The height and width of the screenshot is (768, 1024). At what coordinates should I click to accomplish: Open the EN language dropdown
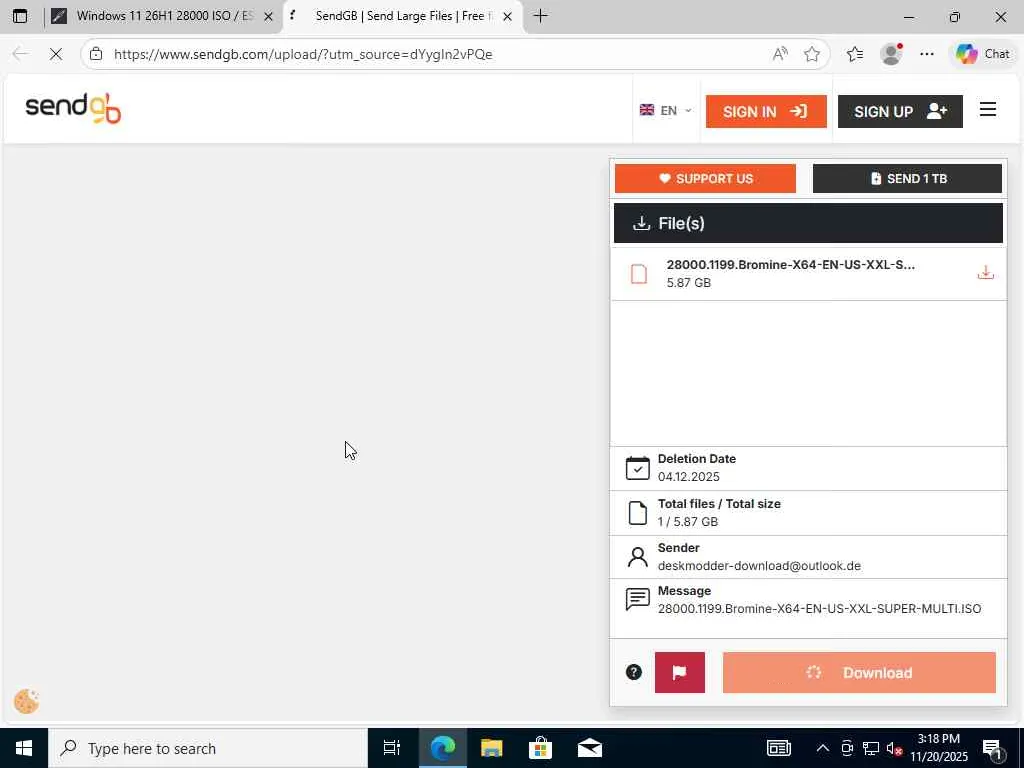[x=665, y=110]
